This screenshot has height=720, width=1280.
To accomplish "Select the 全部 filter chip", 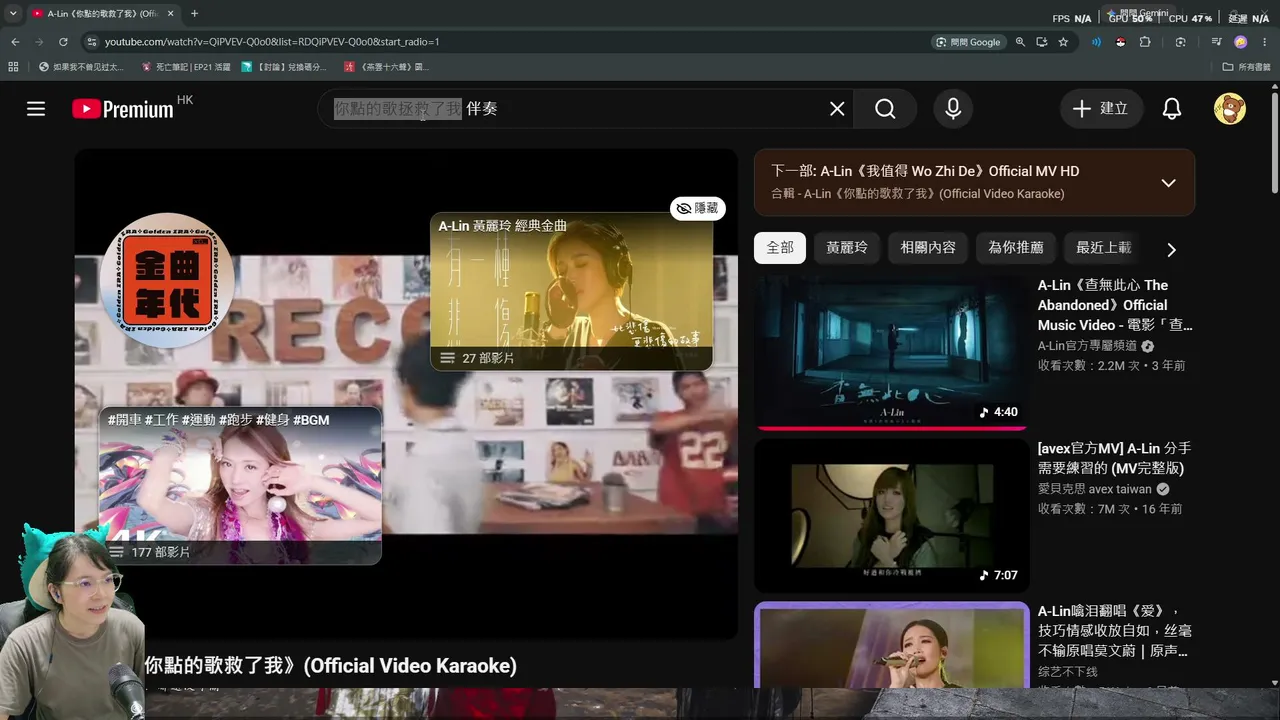I will (780, 248).
